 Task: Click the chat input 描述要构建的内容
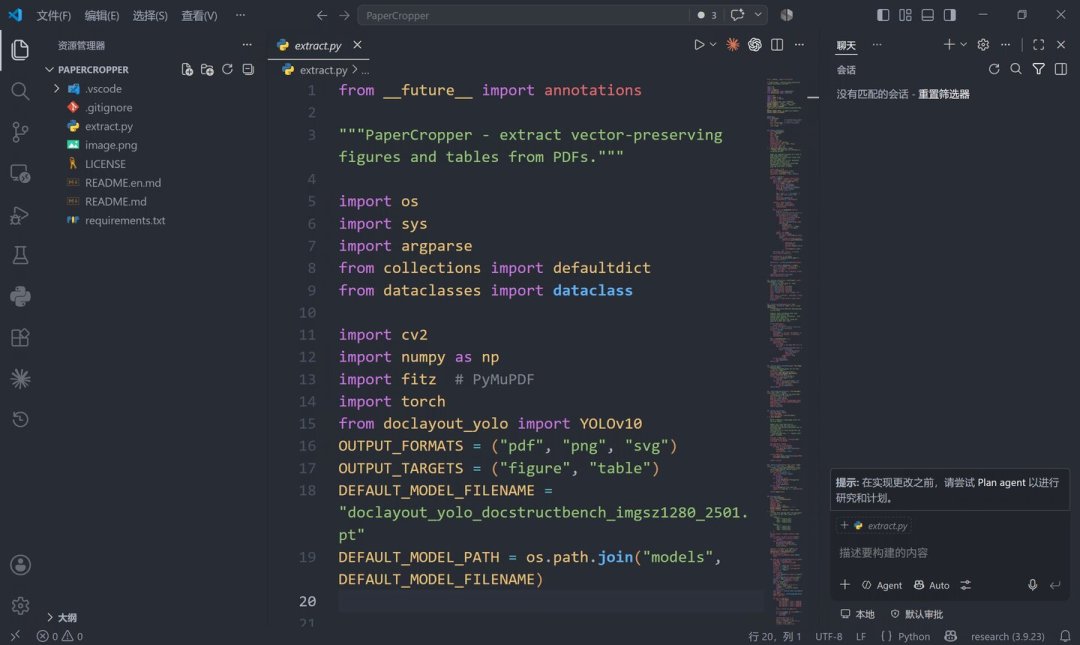[x=949, y=553]
